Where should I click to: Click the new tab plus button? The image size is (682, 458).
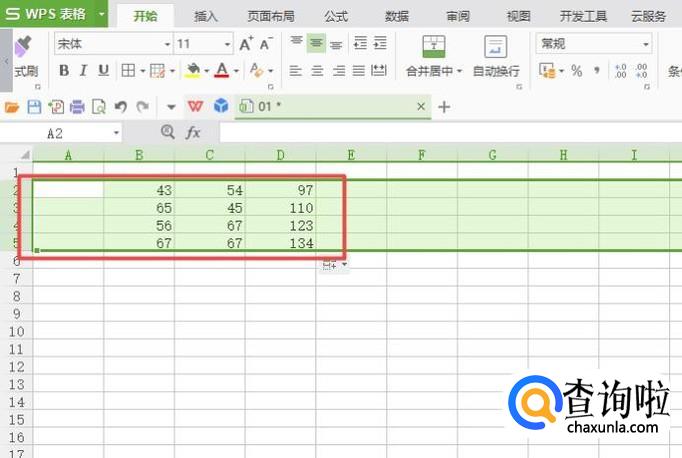pos(444,107)
